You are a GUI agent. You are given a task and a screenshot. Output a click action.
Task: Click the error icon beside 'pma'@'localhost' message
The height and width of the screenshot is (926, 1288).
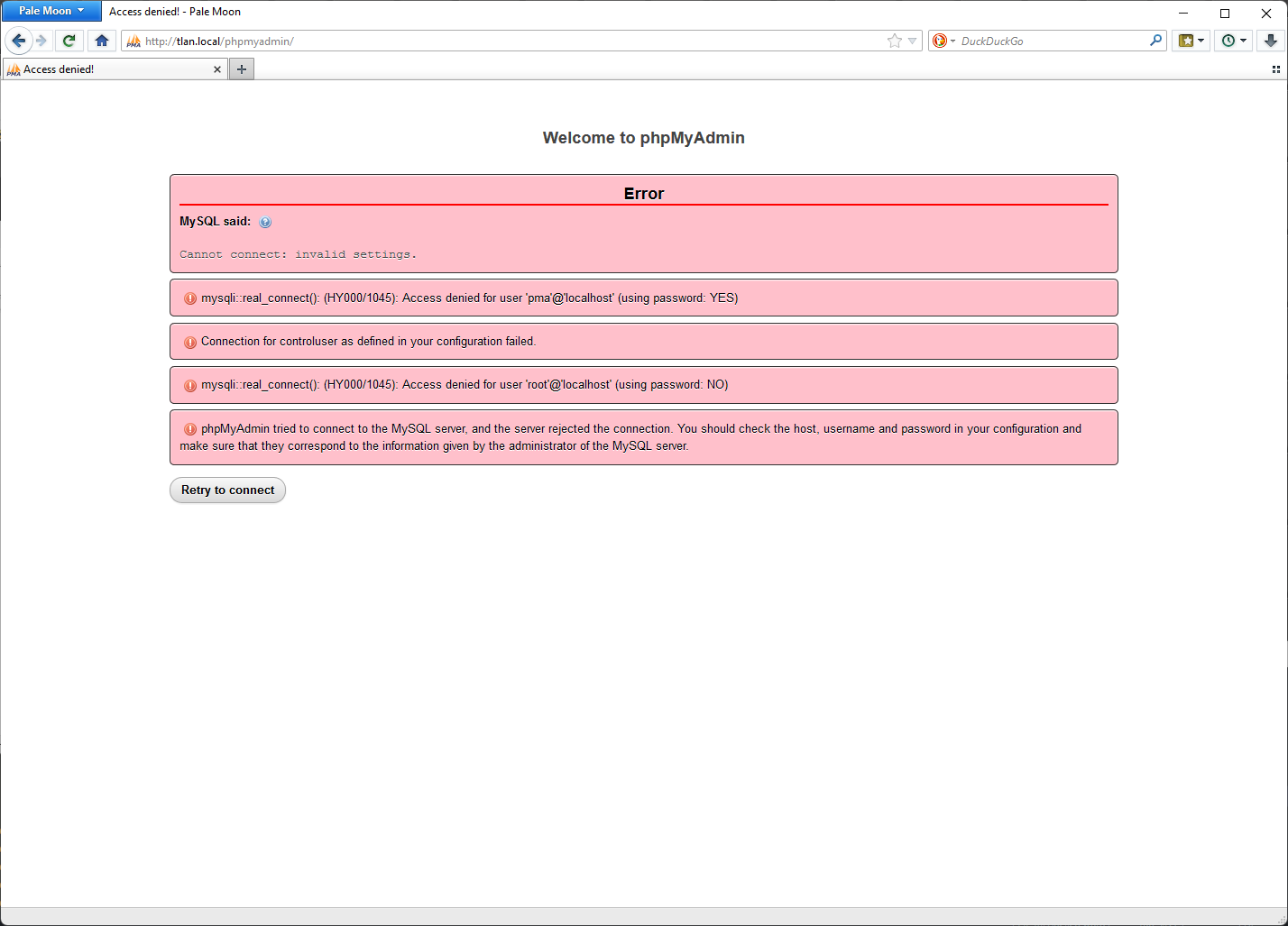point(190,298)
